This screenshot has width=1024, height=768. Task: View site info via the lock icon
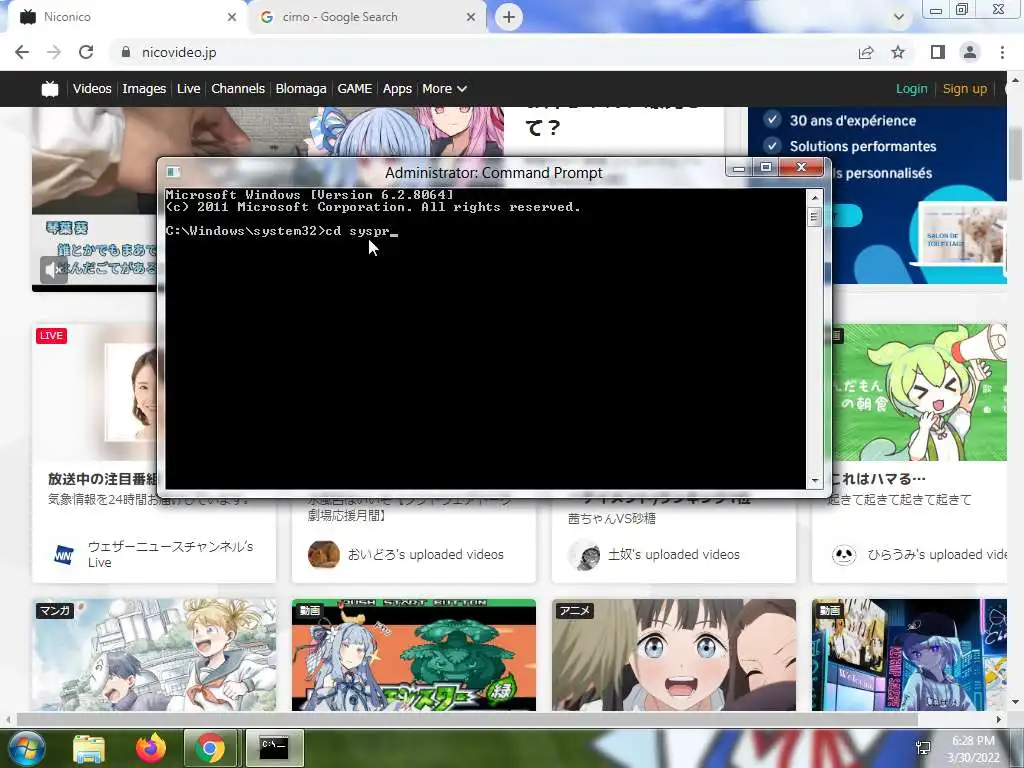pyautogui.click(x=126, y=52)
